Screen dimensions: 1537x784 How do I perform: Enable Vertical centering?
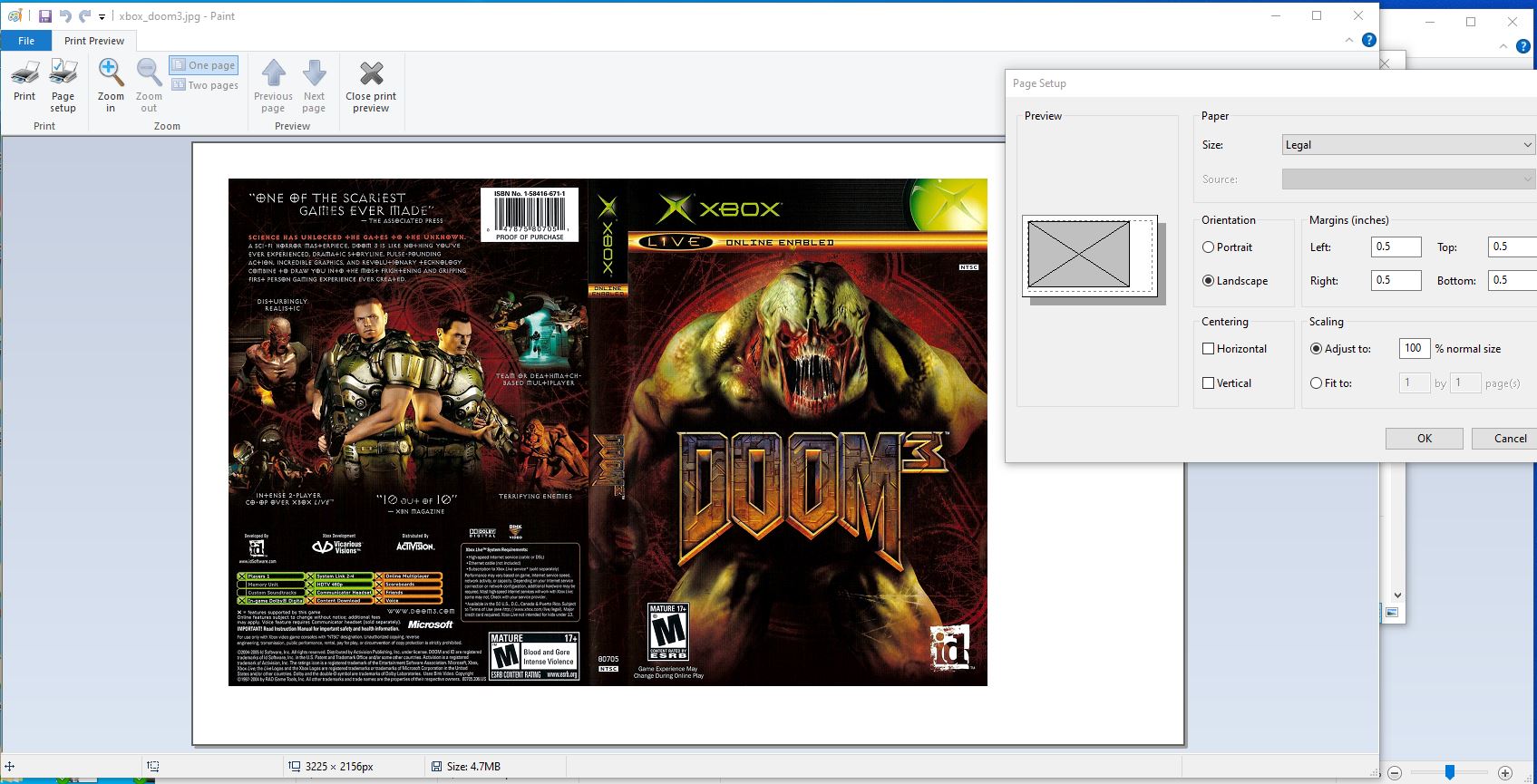[1227, 383]
